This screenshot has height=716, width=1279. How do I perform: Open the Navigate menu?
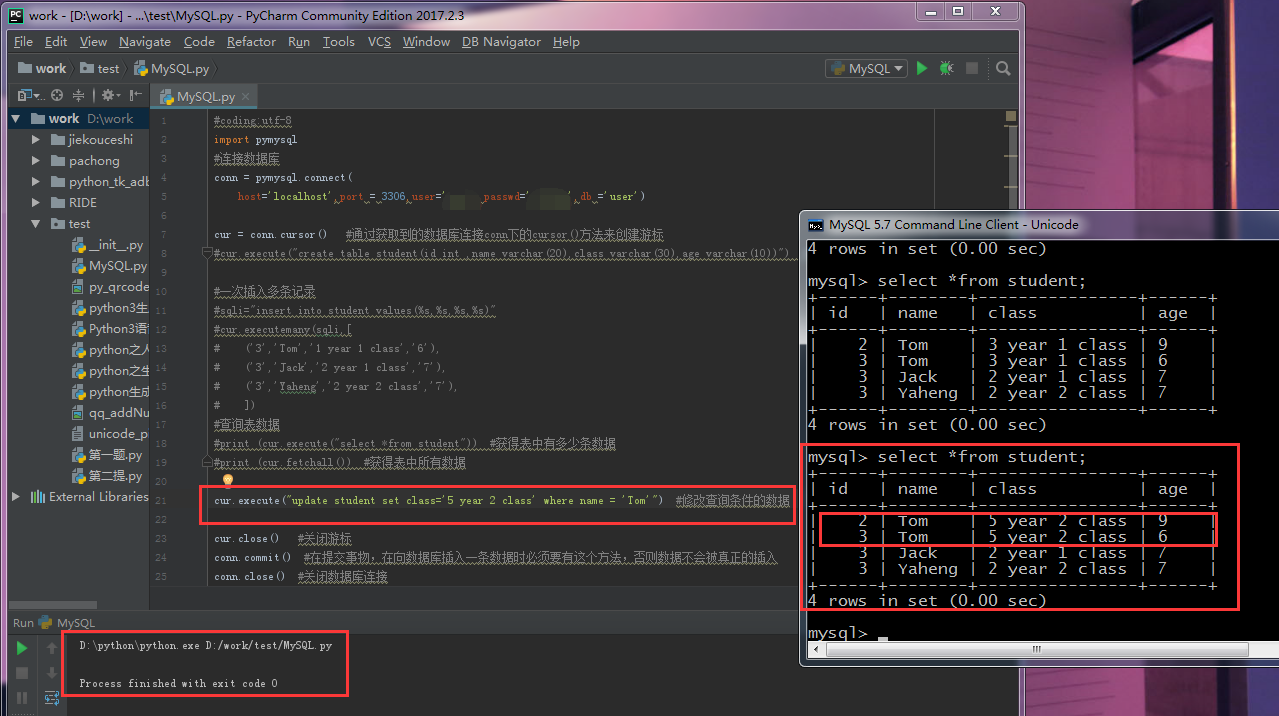[145, 42]
